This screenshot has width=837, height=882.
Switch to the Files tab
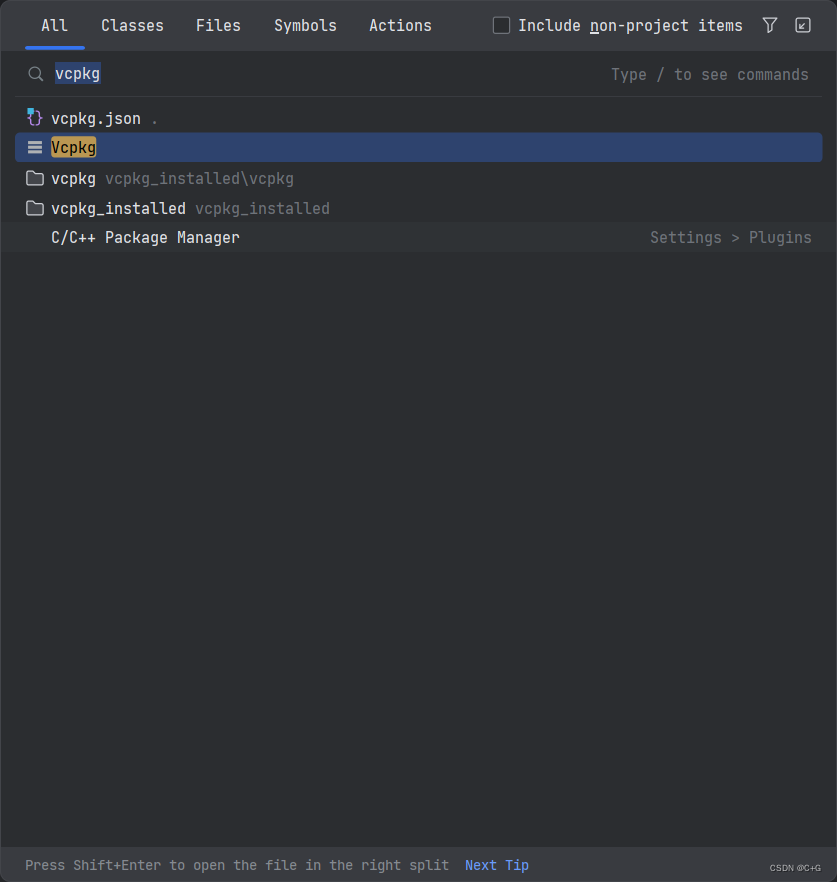pos(218,25)
